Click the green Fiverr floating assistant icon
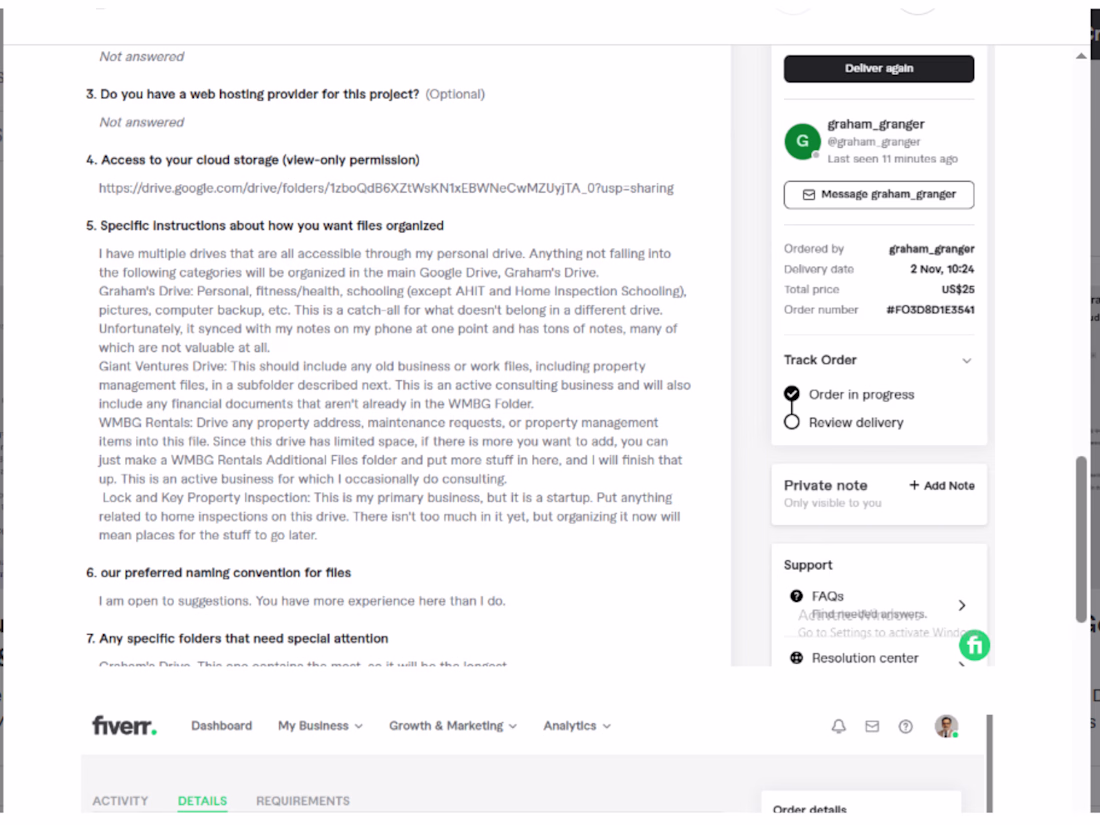The image size is (1100, 825). click(x=974, y=645)
